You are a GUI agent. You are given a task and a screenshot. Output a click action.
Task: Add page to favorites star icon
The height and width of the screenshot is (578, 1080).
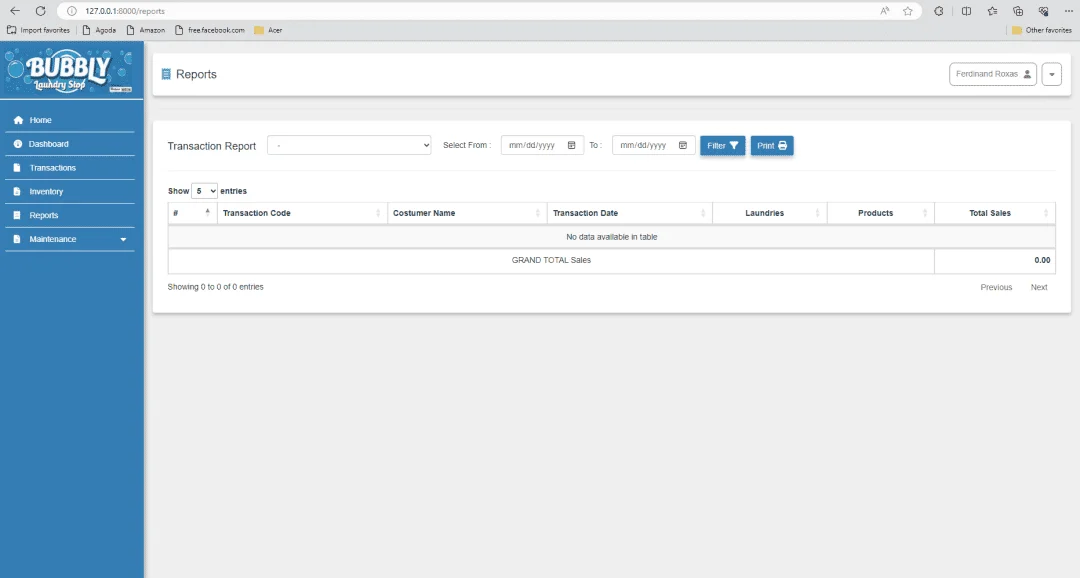(908, 11)
